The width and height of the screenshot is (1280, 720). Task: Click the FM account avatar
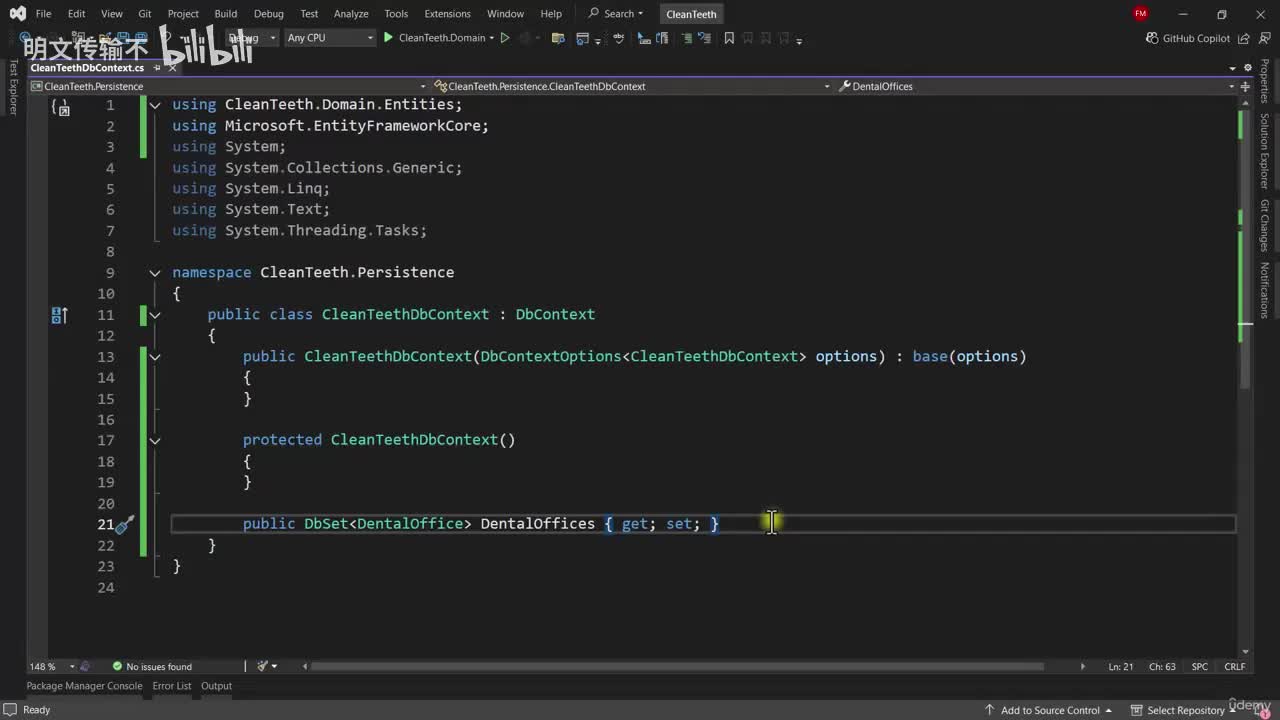[1141, 14]
